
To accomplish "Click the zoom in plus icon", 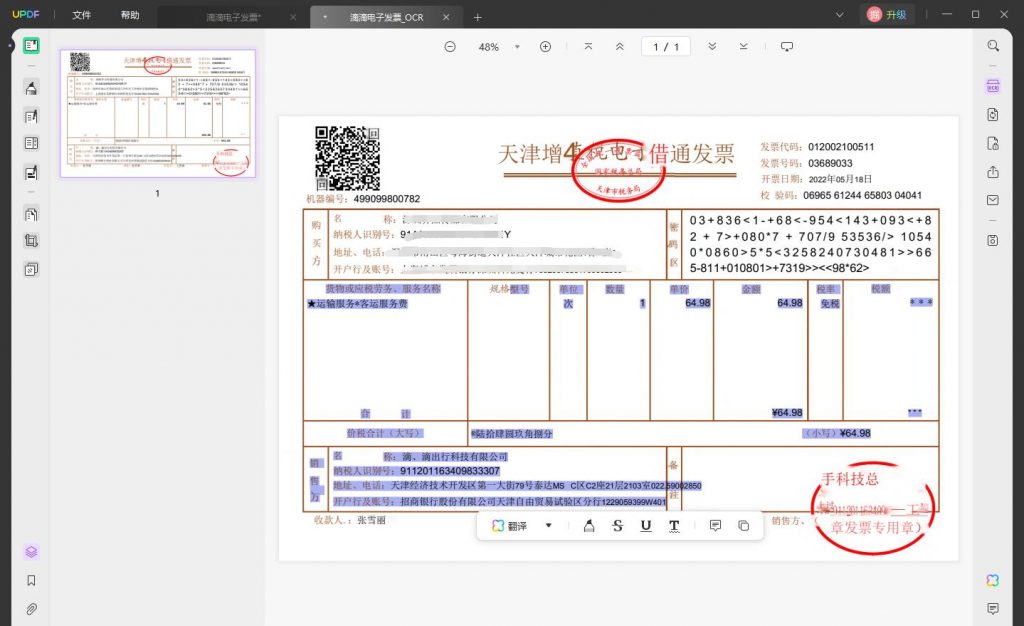I will tap(545, 46).
